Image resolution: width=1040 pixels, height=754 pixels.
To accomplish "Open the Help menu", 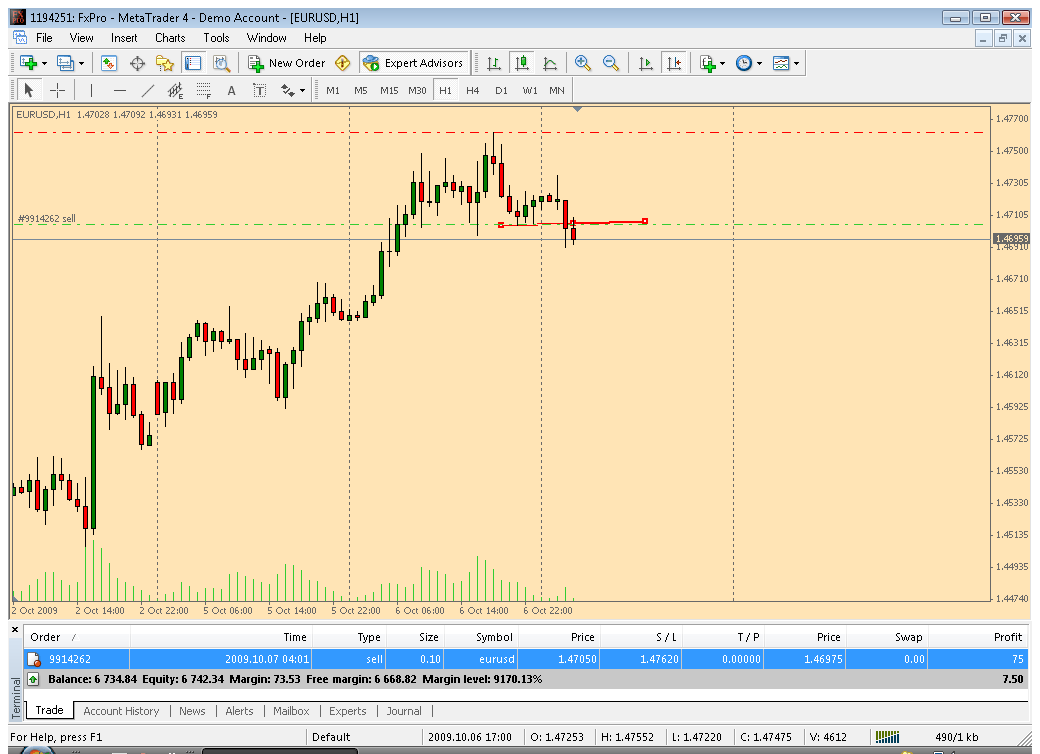I will point(315,38).
